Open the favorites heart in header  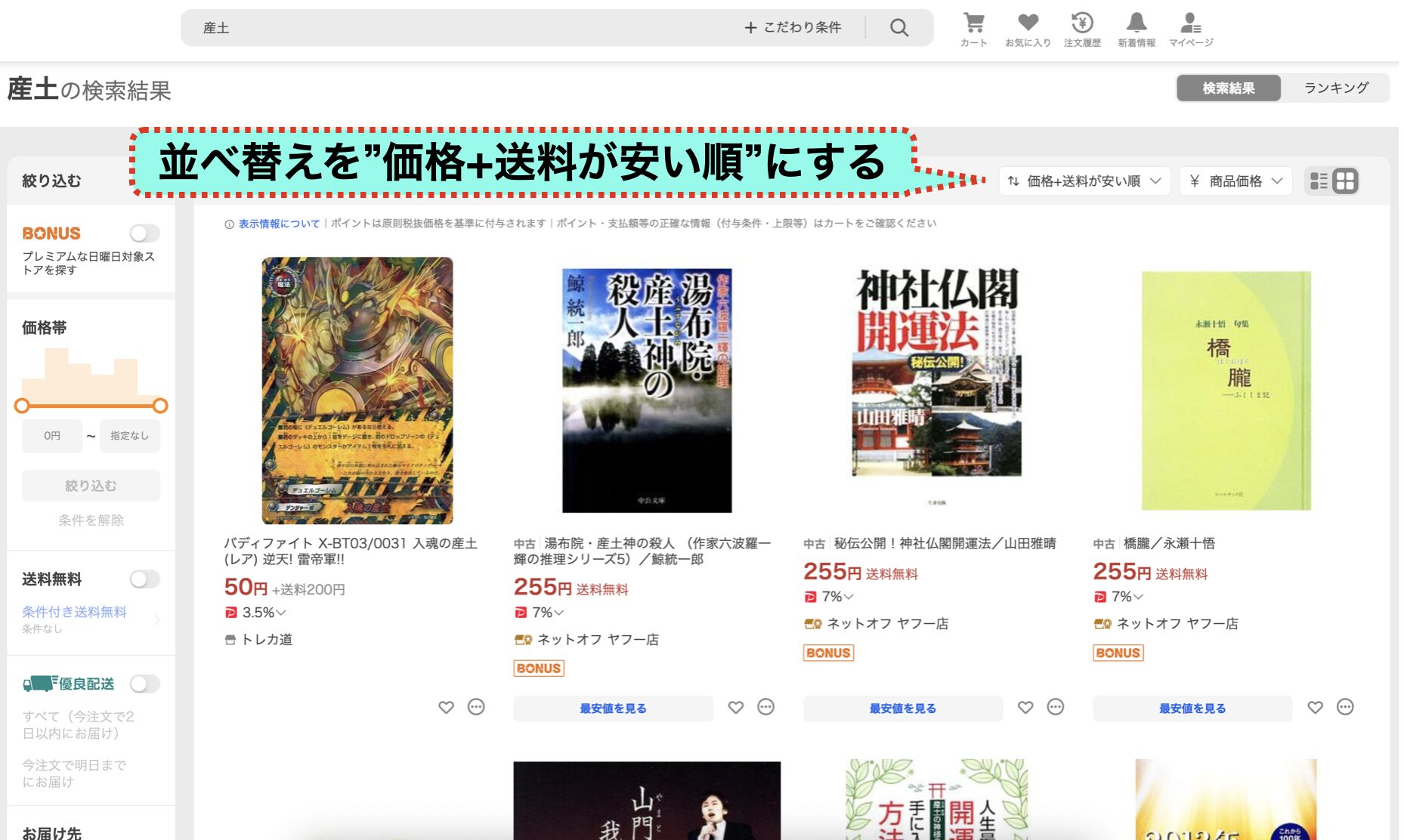[1028, 29]
